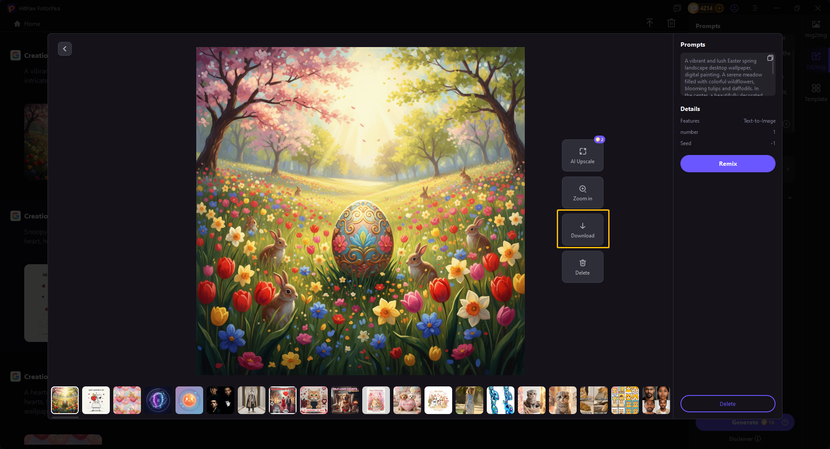Select the beige interior thumbnail
The height and width of the screenshot is (449, 830).
tap(594, 400)
